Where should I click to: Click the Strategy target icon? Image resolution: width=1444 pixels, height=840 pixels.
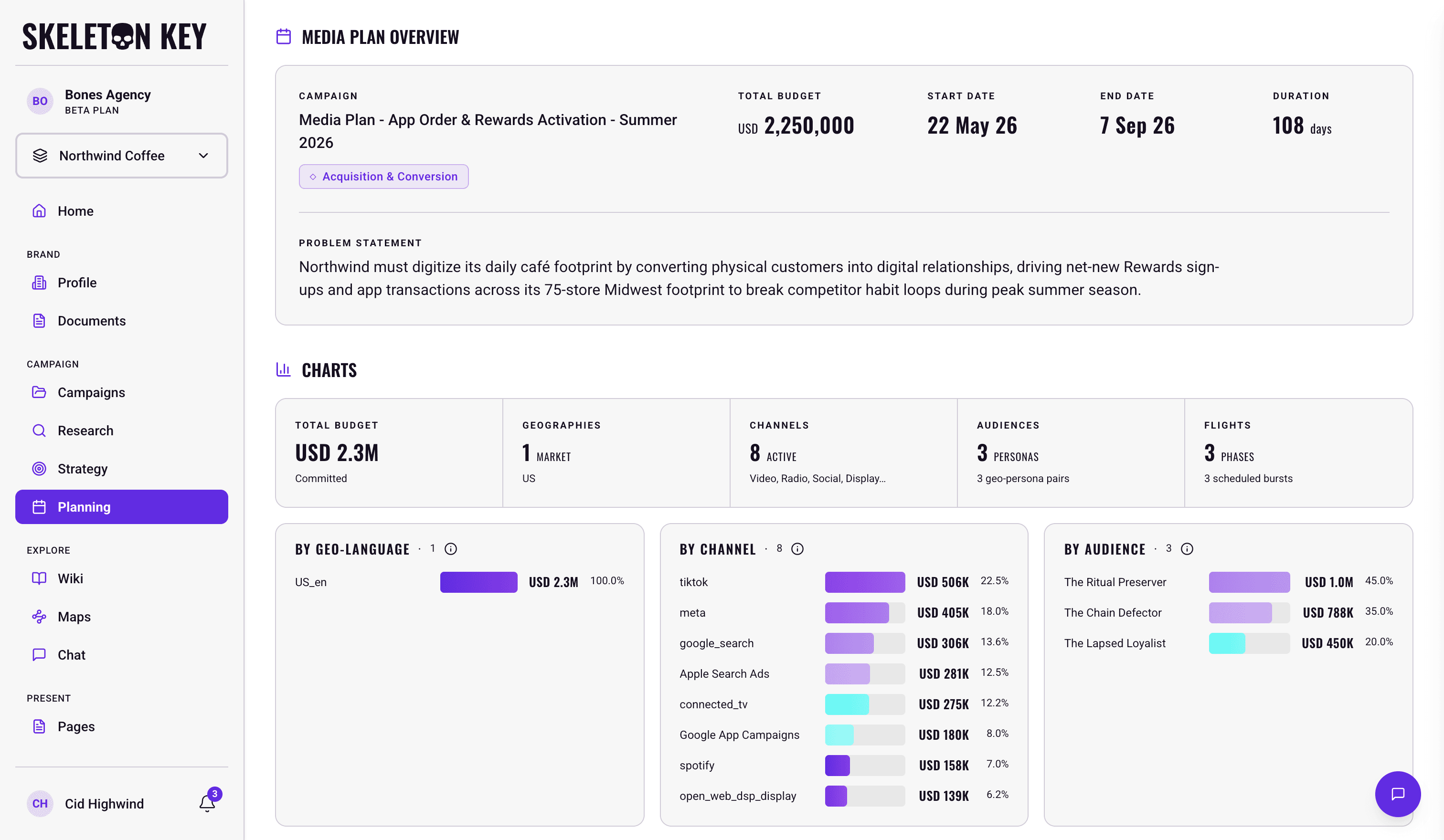click(39, 469)
